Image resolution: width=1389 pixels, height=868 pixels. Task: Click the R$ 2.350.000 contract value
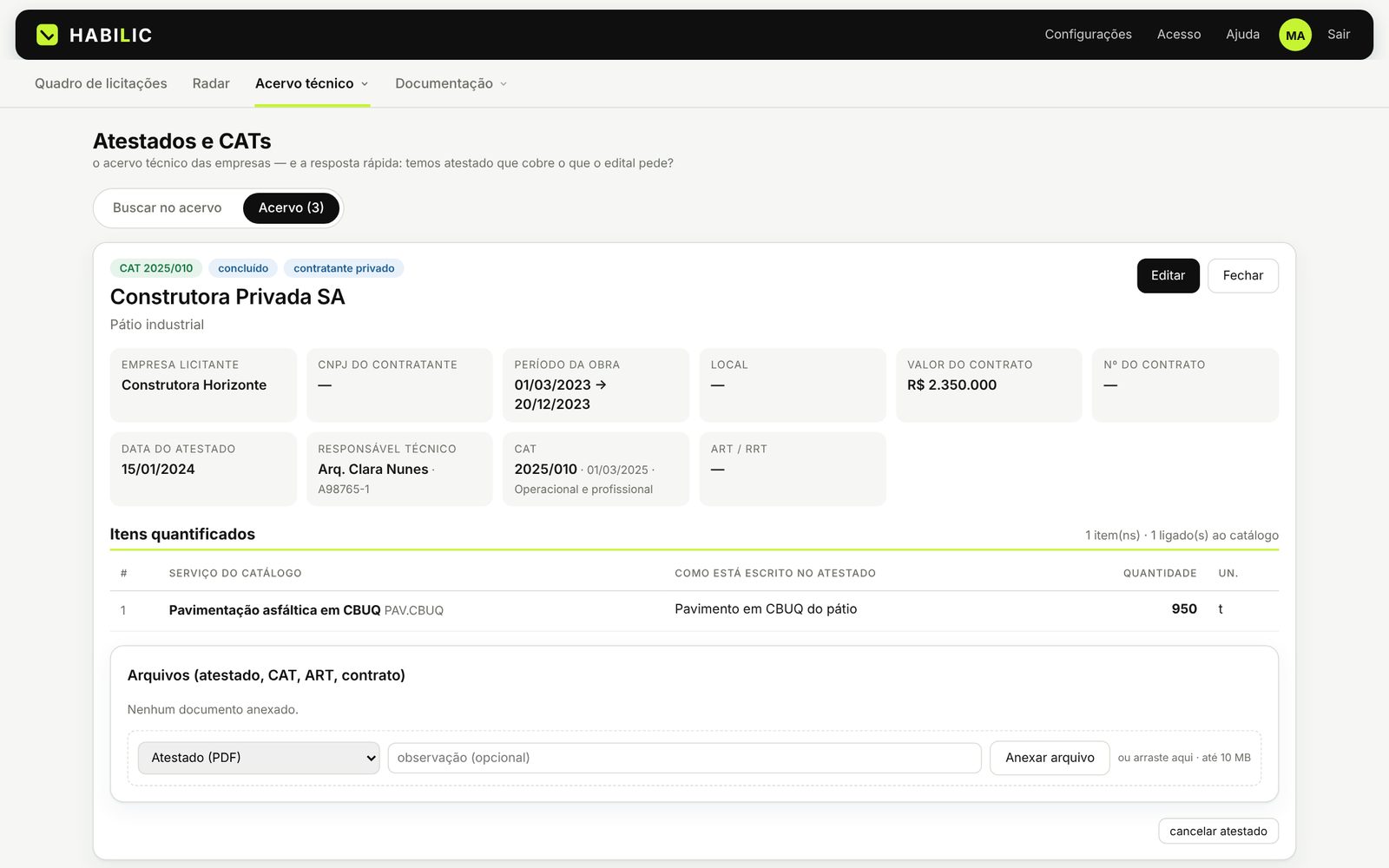point(951,385)
